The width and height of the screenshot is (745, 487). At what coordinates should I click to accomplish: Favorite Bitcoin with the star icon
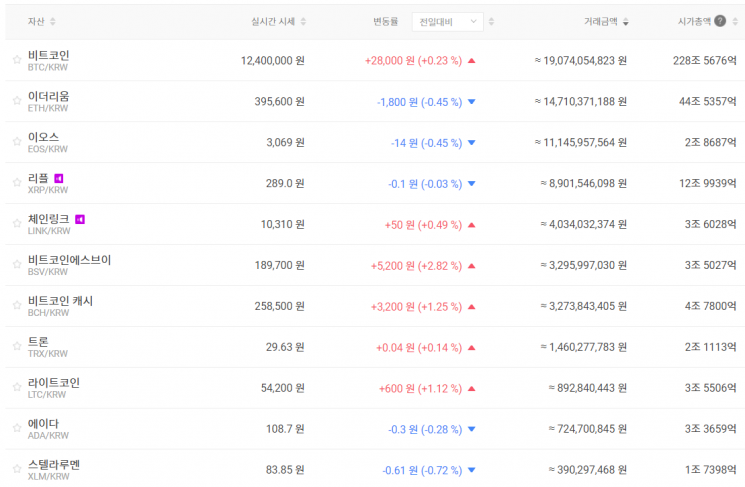17,60
